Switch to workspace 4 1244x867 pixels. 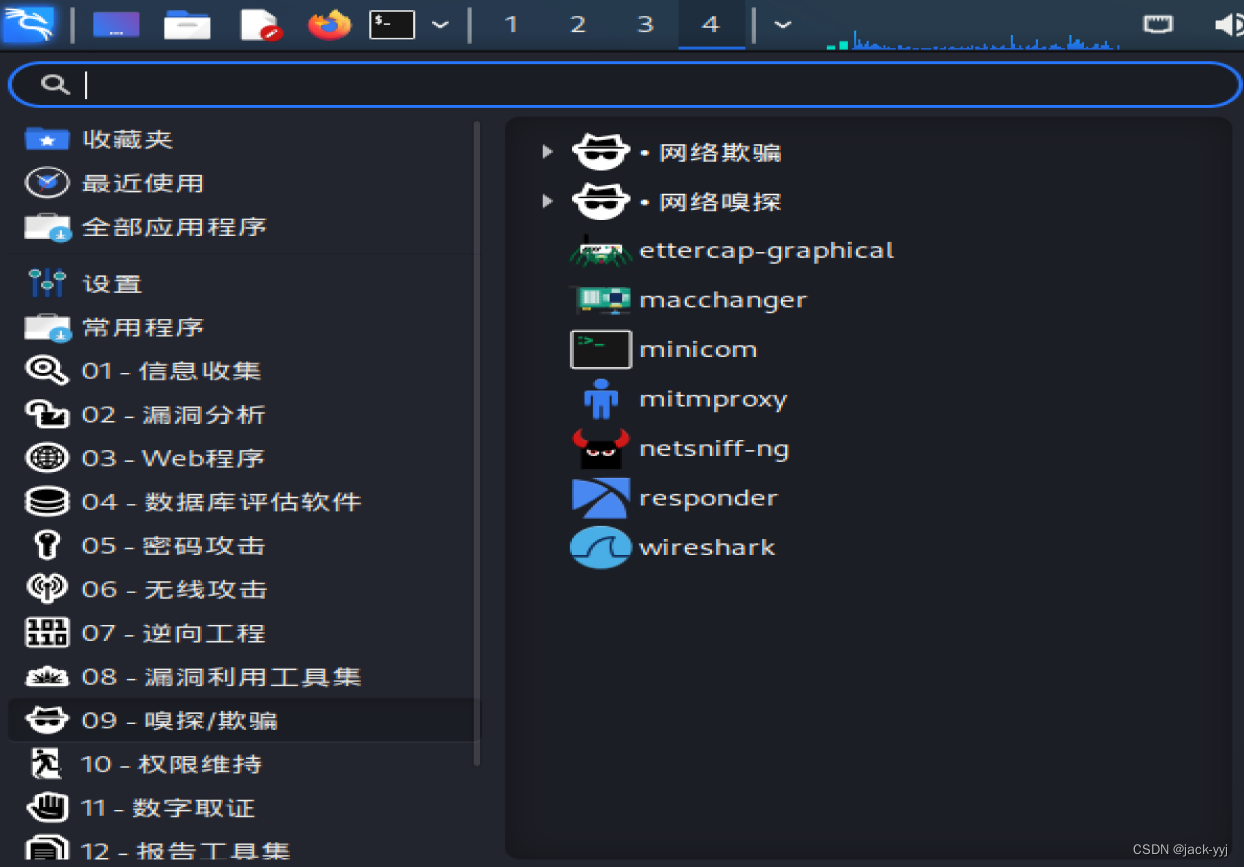click(x=711, y=24)
